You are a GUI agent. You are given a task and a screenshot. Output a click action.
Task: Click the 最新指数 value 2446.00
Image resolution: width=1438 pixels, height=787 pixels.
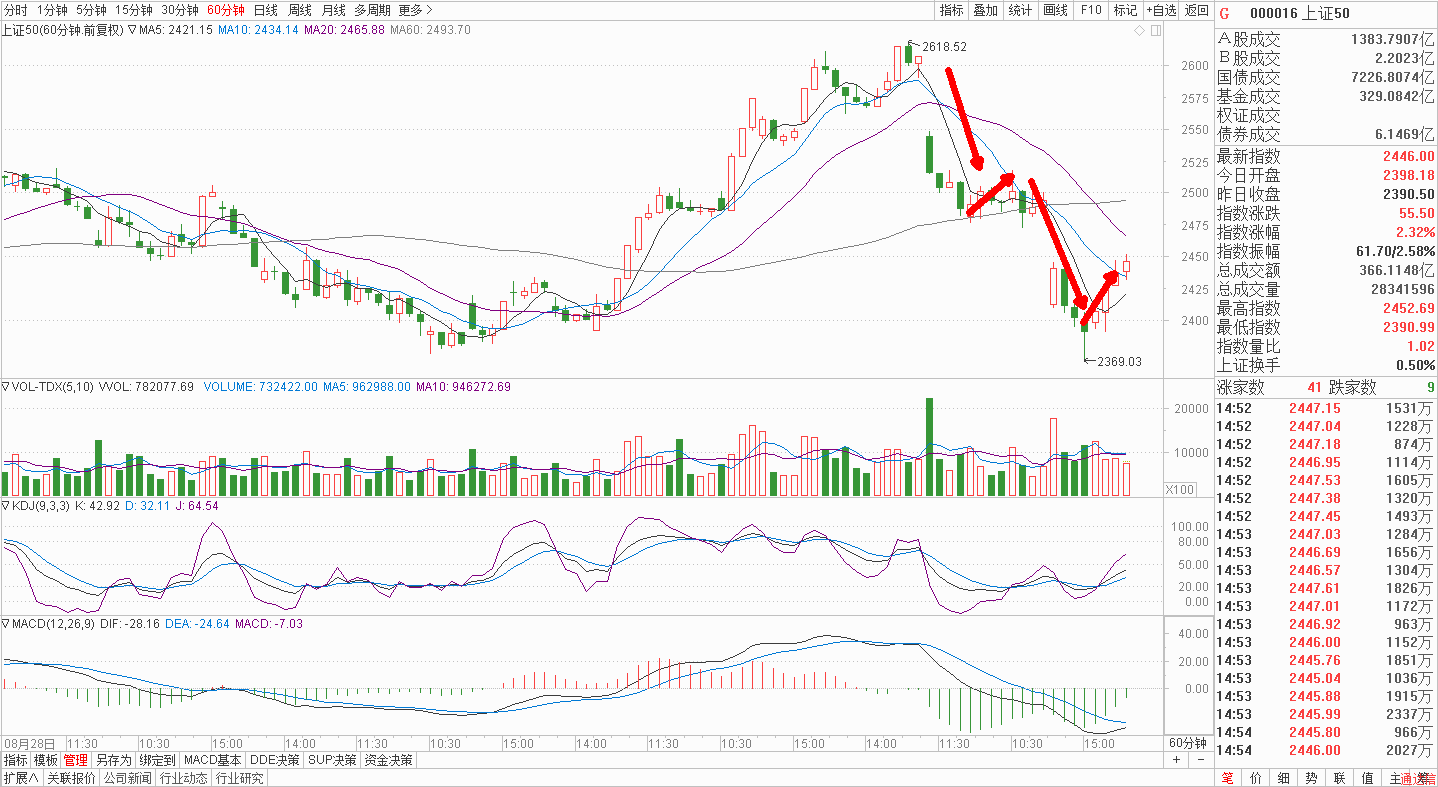pos(1409,157)
